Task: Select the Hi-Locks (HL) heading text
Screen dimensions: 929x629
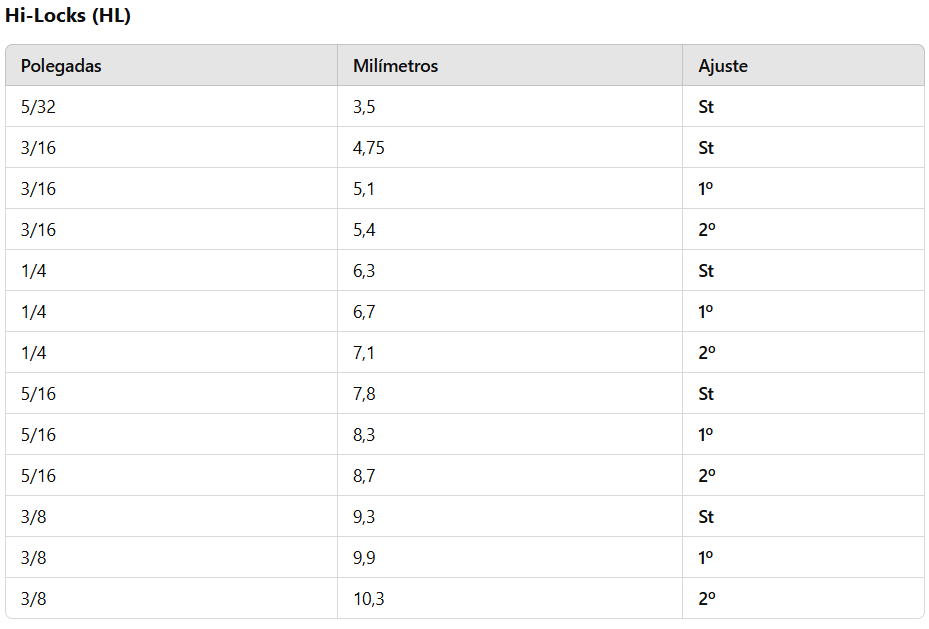Action: point(68,16)
